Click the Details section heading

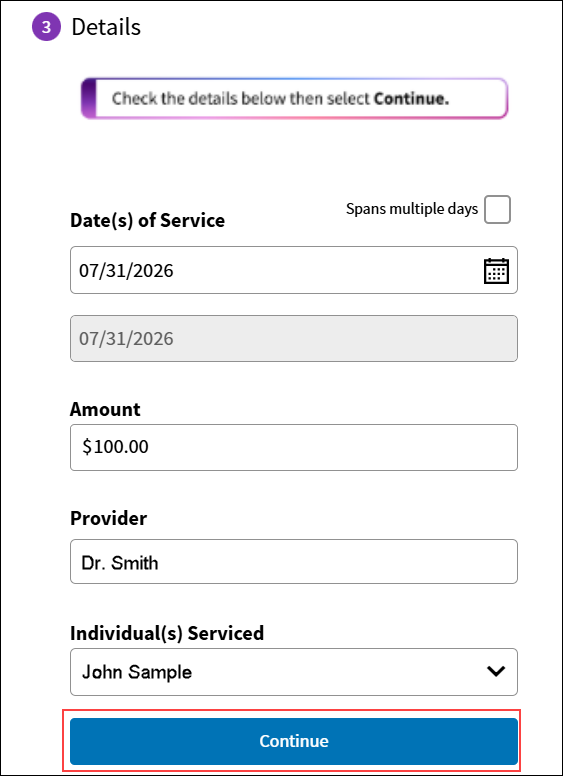pos(106,27)
